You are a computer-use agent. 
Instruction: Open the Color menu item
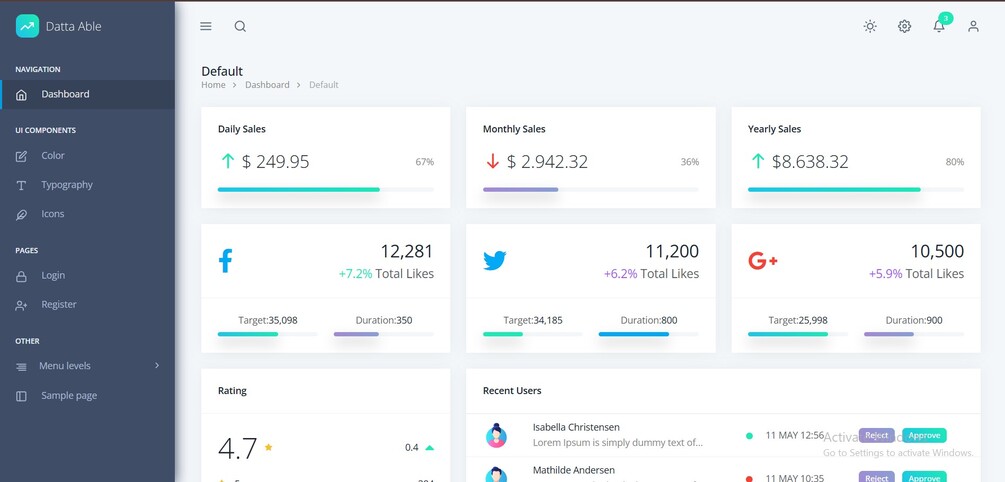[x=87, y=156]
